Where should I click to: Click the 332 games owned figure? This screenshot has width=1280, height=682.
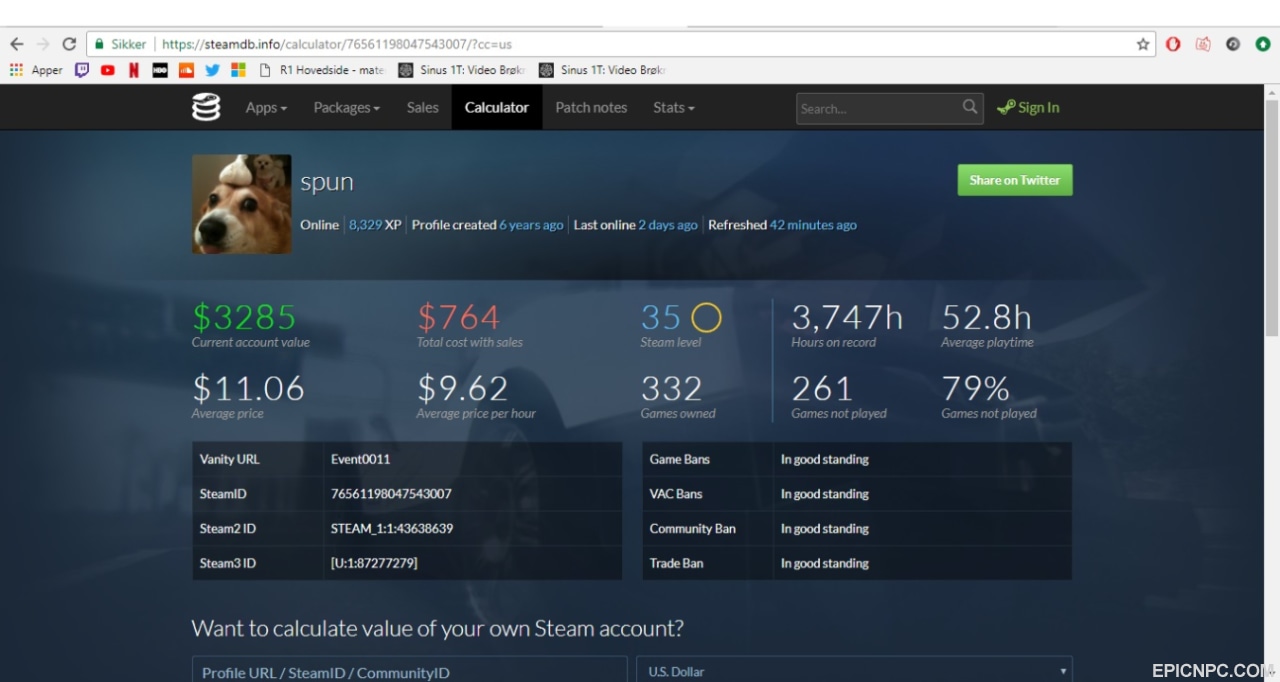[672, 388]
